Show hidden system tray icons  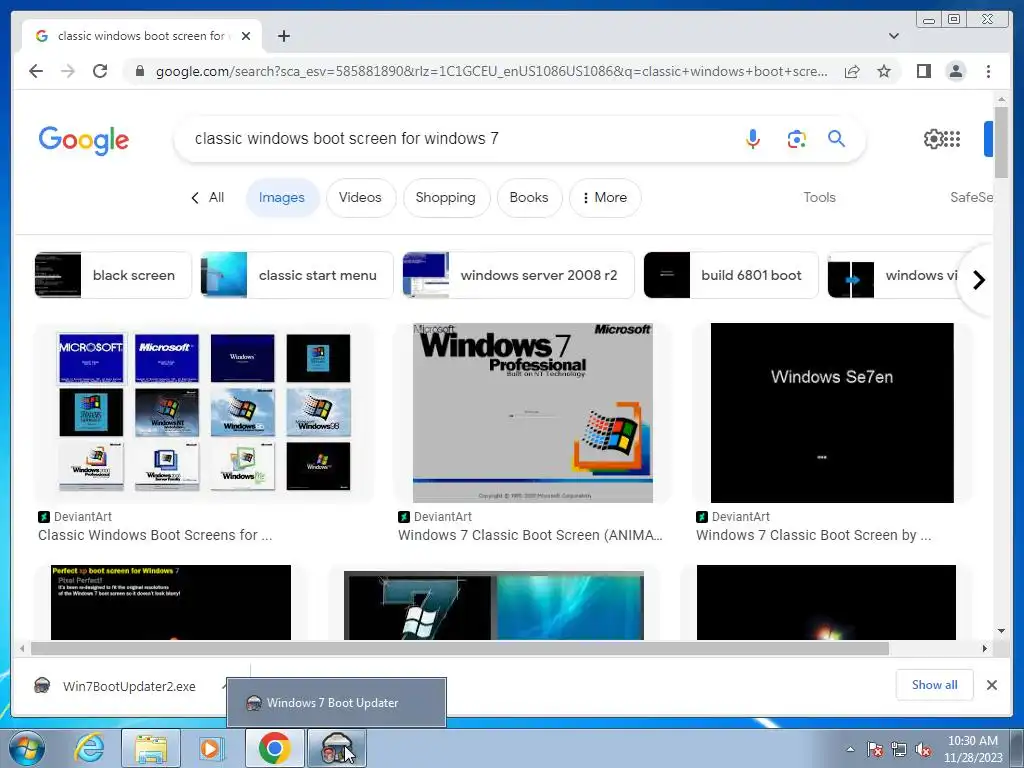coord(850,749)
